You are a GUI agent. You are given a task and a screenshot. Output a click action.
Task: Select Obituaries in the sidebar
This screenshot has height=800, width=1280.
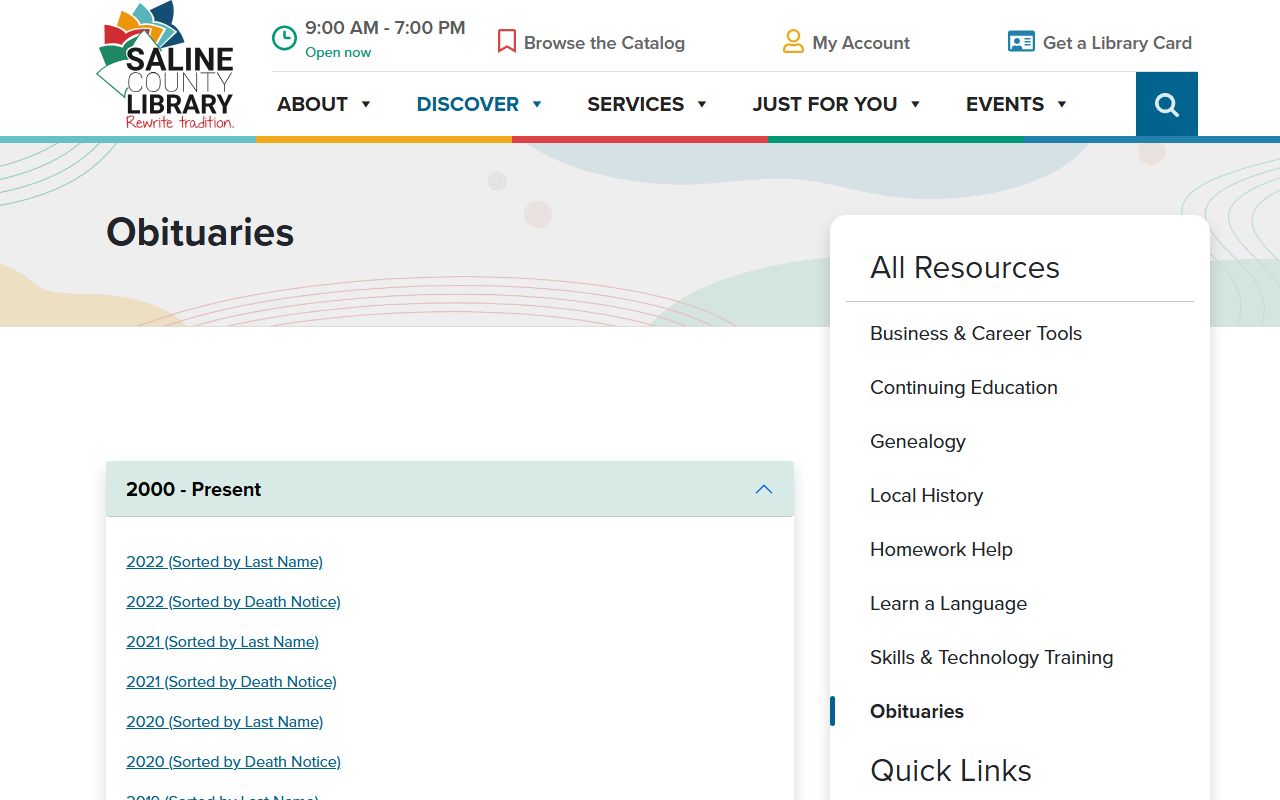click(x=917, y=712)
